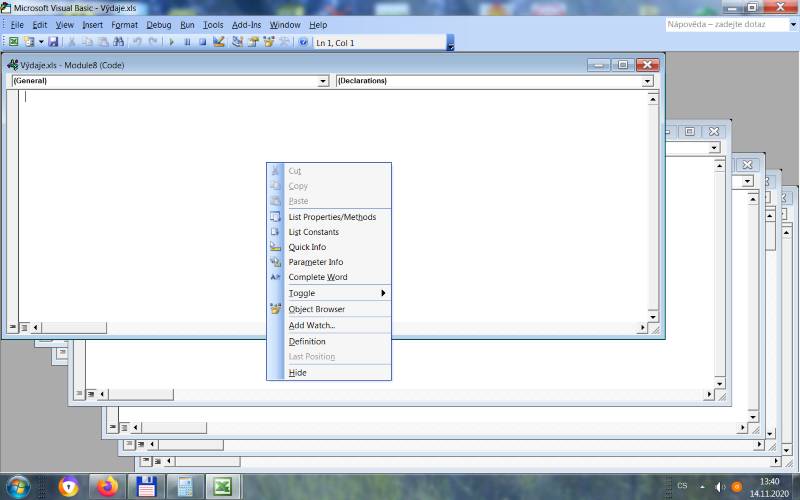Open Find using the binoculars icon
Image resolution: width=800 pixels, height=500 pixels.
pos(118,42)
